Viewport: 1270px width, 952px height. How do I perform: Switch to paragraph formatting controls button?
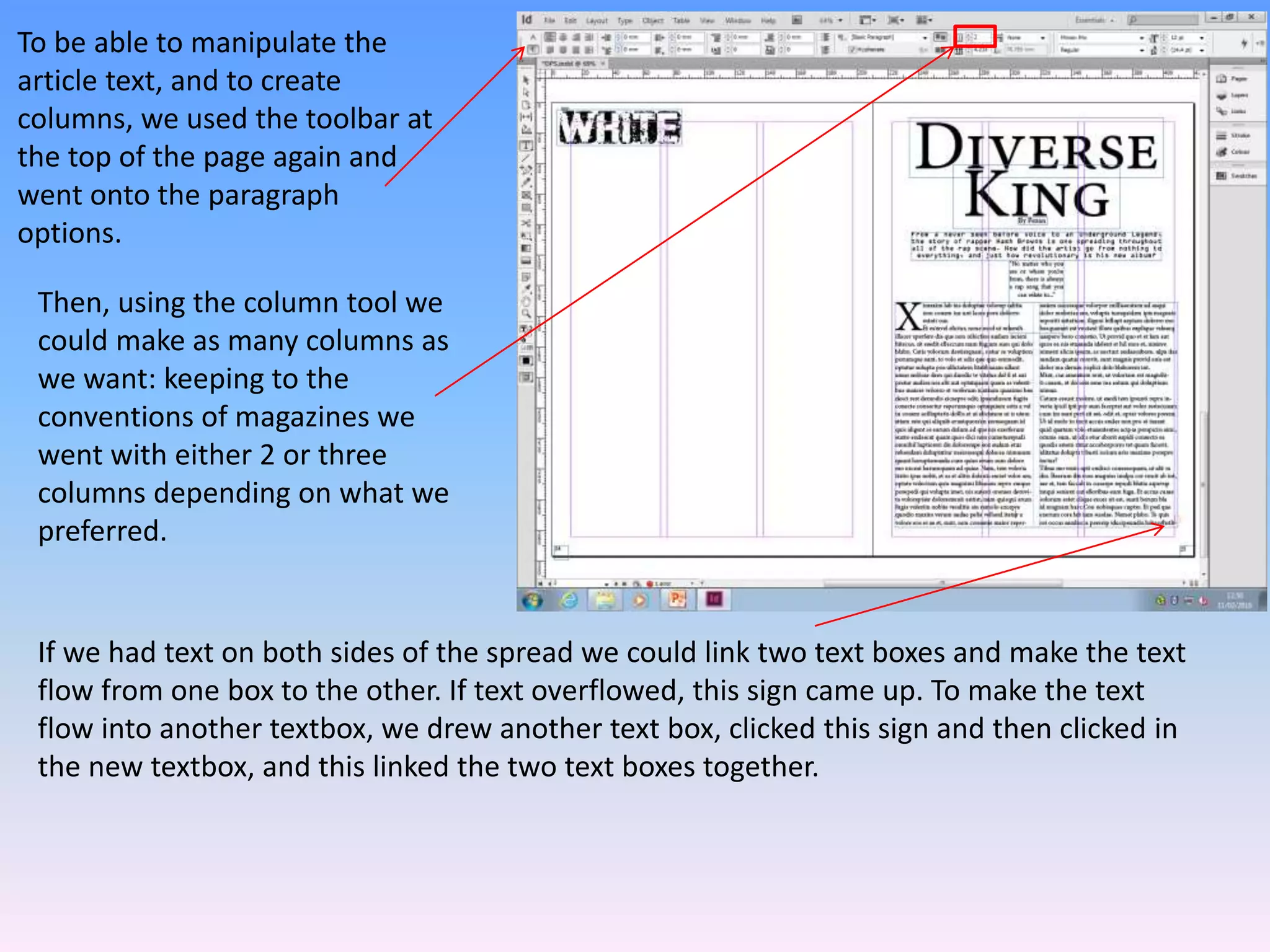pos(532,50)
